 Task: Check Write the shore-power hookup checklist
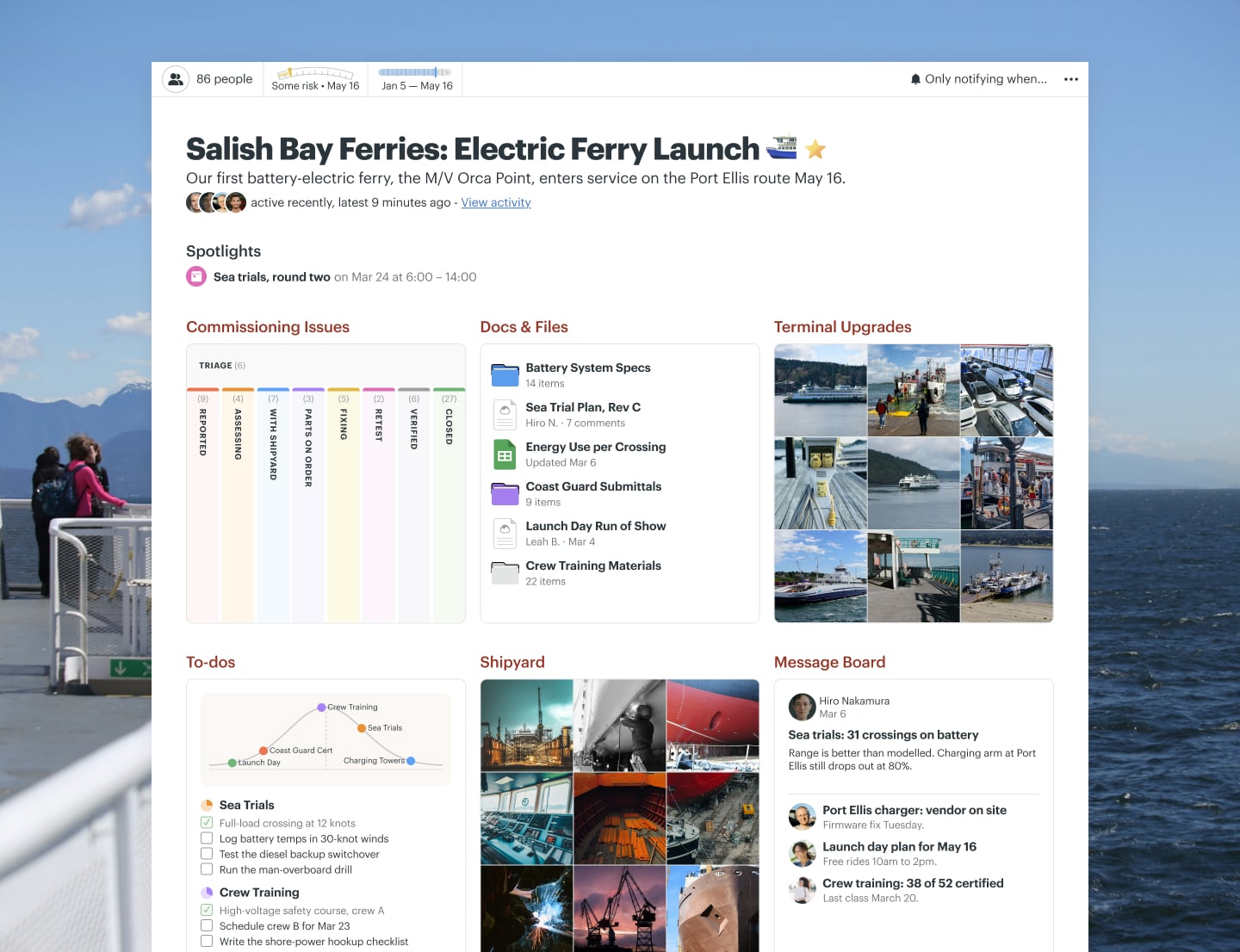coord(207,941)
